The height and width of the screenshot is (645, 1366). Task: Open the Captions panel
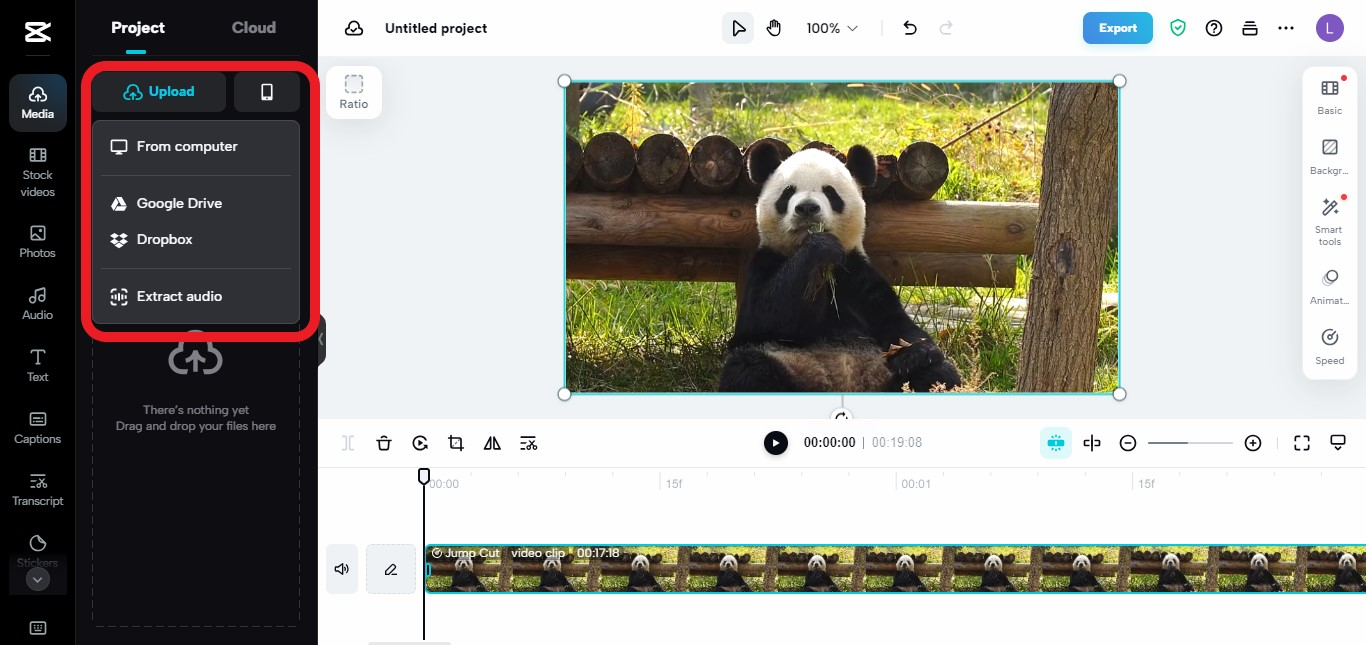pyautogui.click(x=37, y=426)
